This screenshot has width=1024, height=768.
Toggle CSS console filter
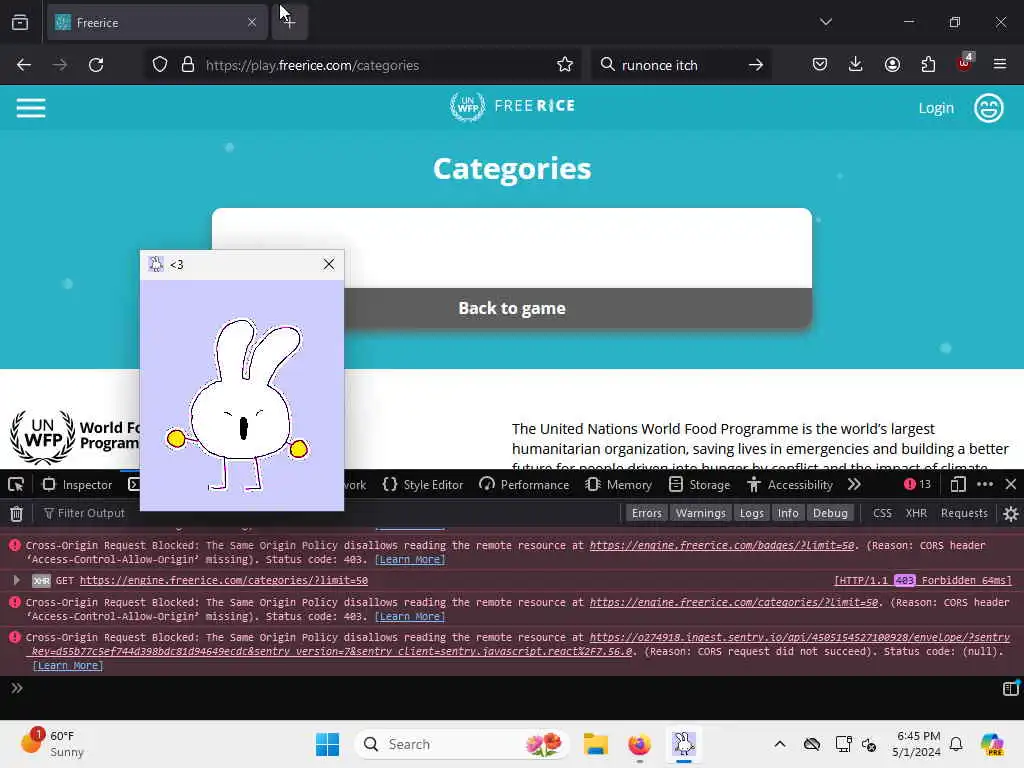[882, 513]
